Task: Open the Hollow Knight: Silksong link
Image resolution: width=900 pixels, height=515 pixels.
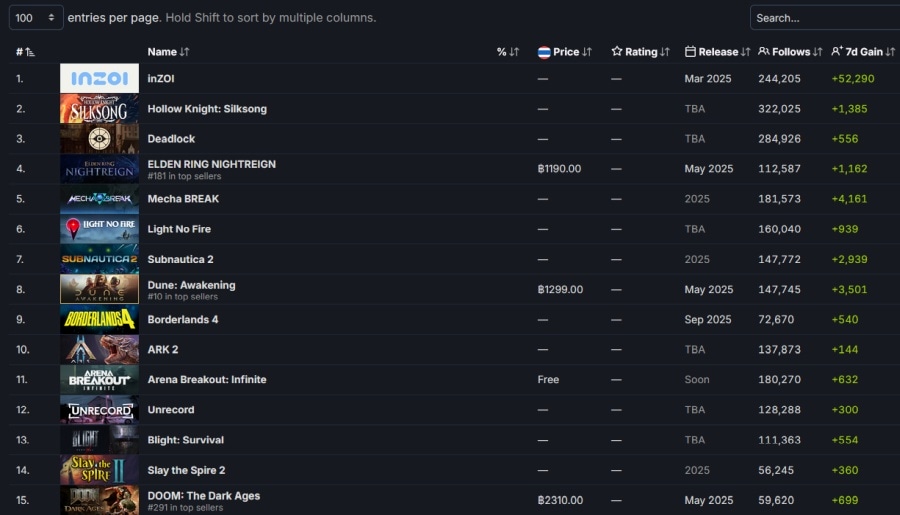Action: click(207, 109)
